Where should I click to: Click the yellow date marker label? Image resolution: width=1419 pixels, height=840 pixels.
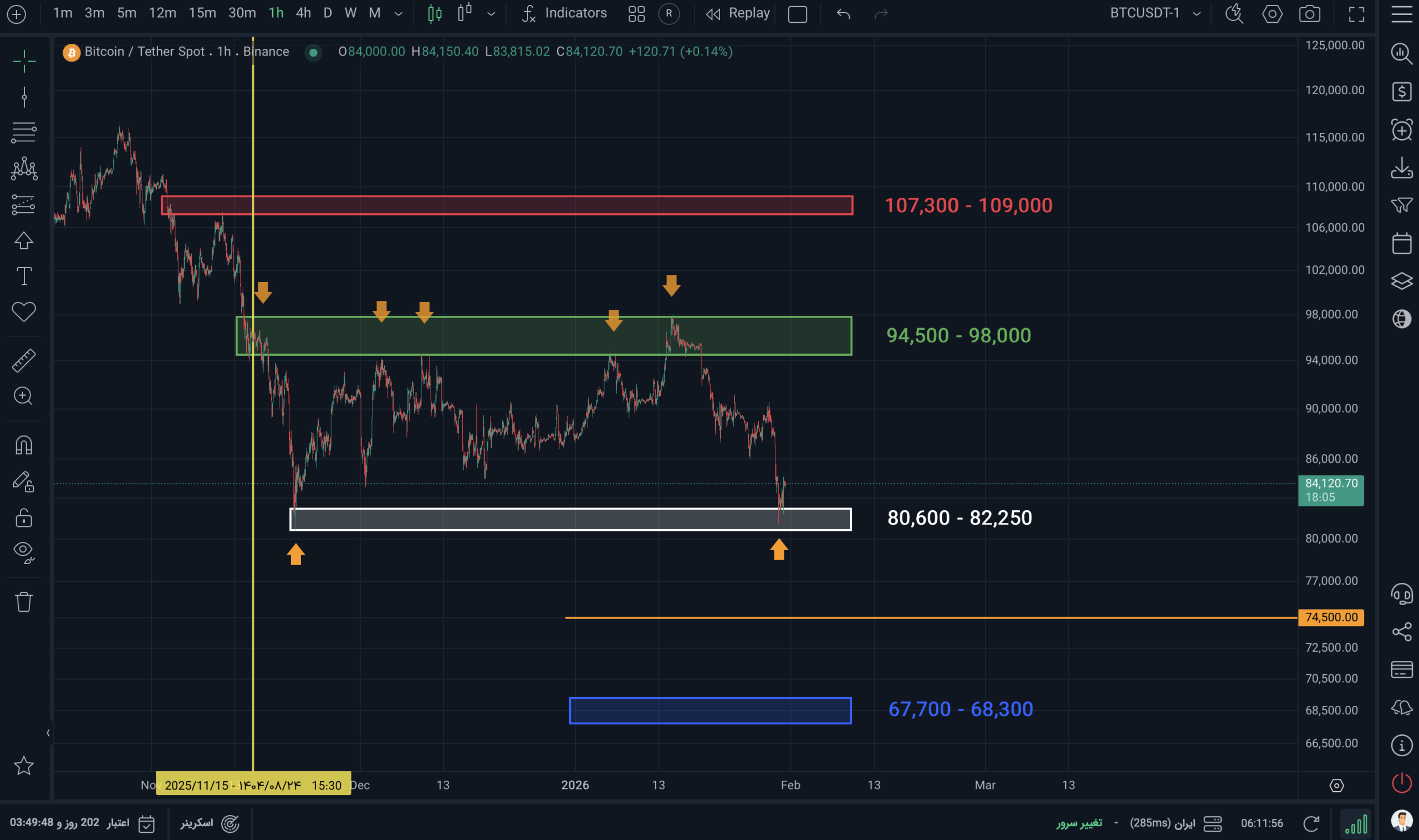click(253, 785)
